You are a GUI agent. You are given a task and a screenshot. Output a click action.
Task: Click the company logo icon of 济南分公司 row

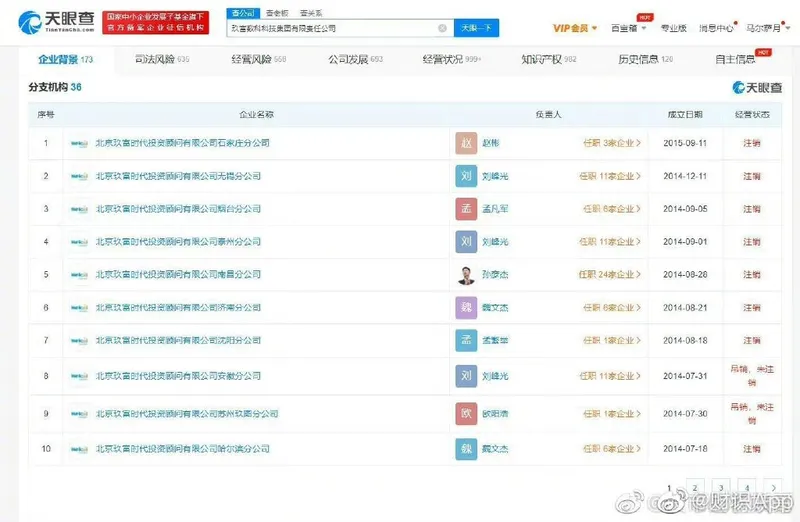point(79,308)
